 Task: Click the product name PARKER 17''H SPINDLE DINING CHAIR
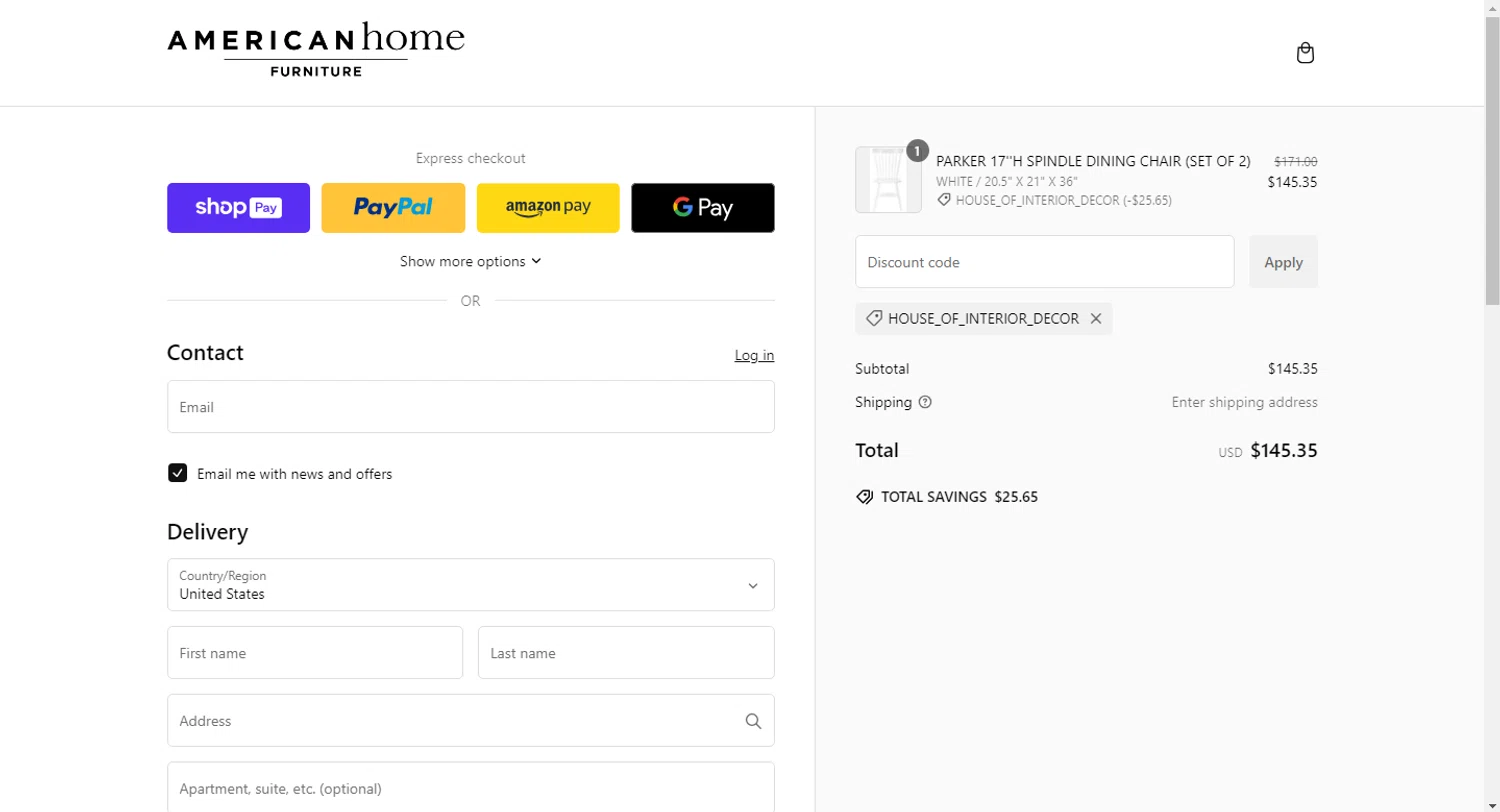click(1093, 161)
